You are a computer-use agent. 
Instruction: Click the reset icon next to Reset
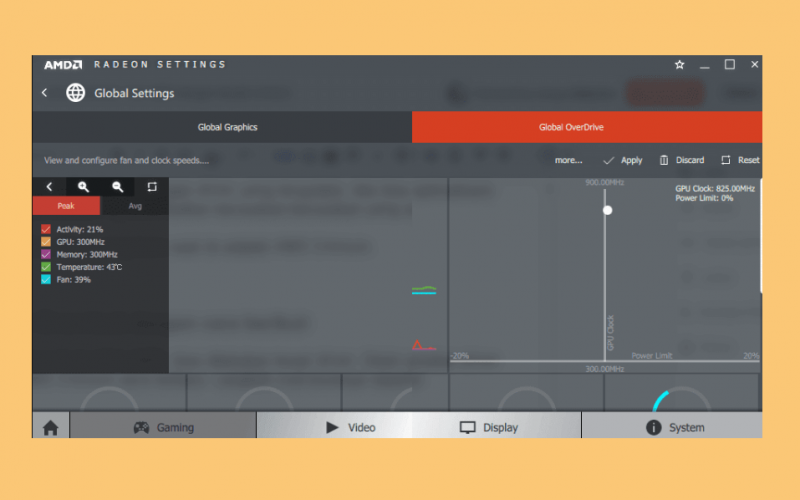click(726, 160)
